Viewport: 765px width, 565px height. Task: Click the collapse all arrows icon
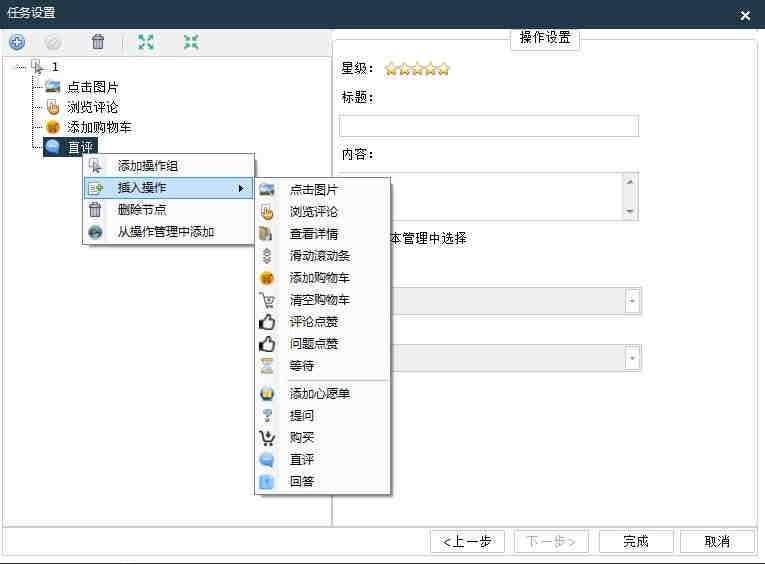pos(191,42)
